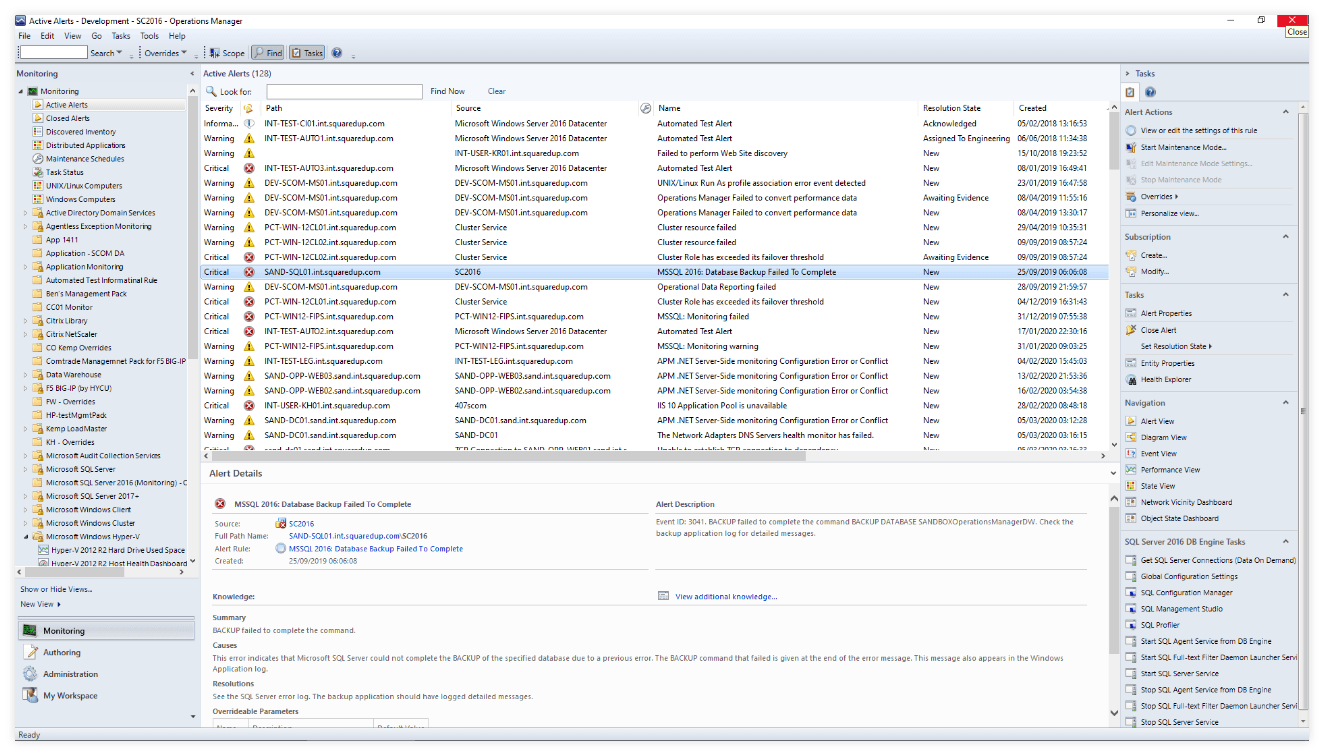The image size is (1324, 756).
Task: Toggle the Tasks pane toolbar button
Action: (x=307, y=53)
